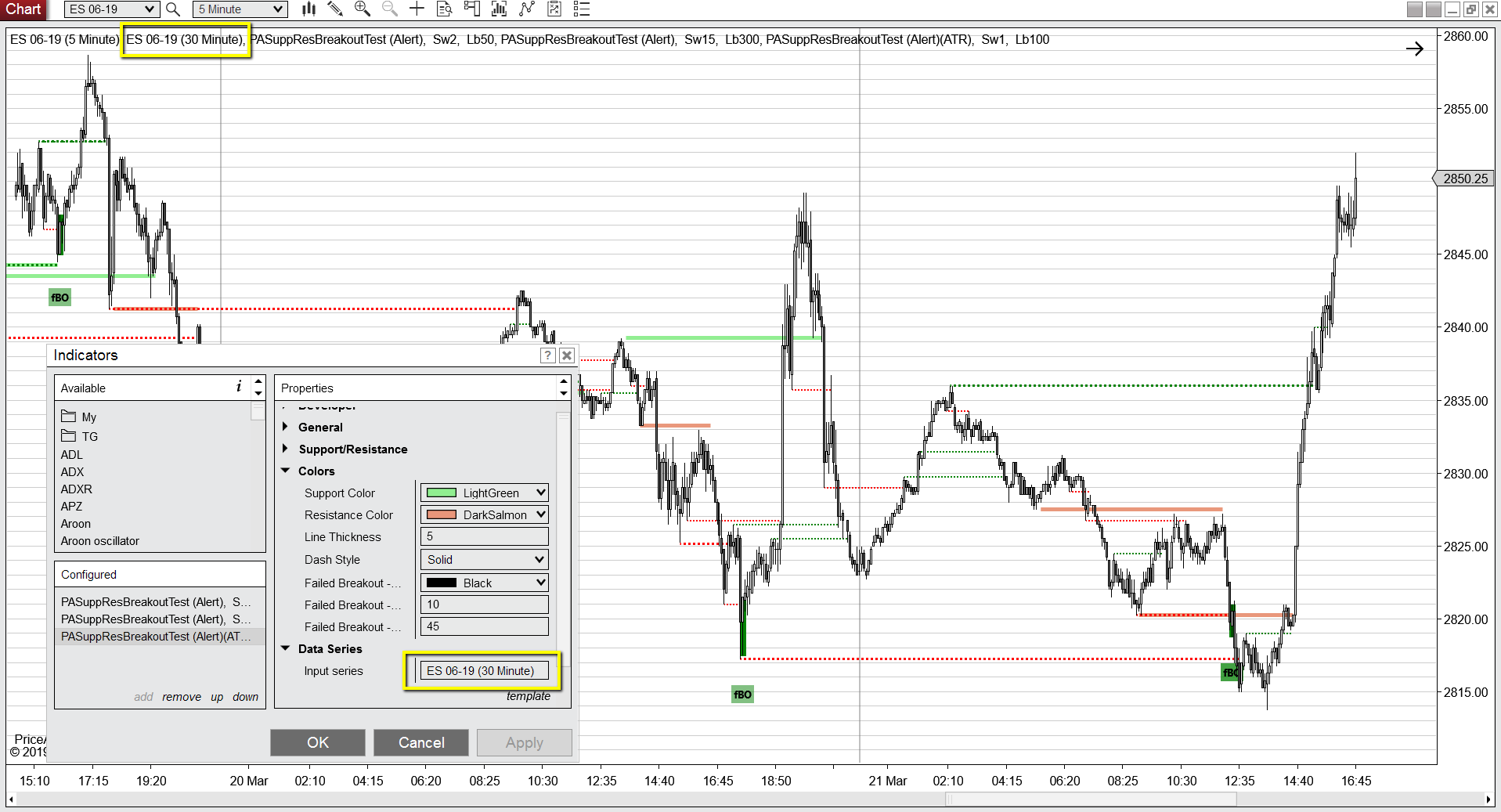
Task: Select the crosshair cursor icon
Action: pos(417,9)
